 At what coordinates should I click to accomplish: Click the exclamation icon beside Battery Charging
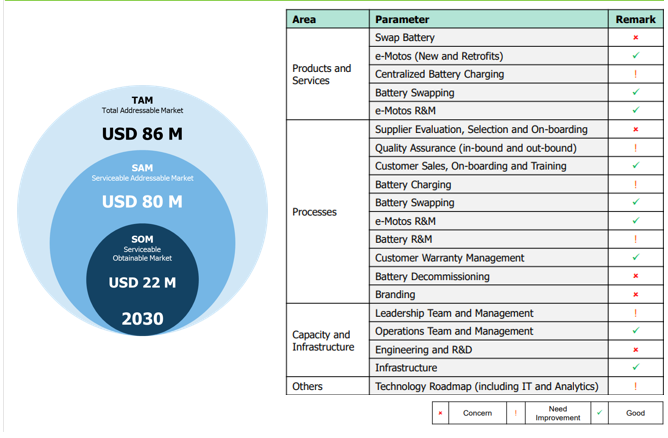tap(635, 184)
